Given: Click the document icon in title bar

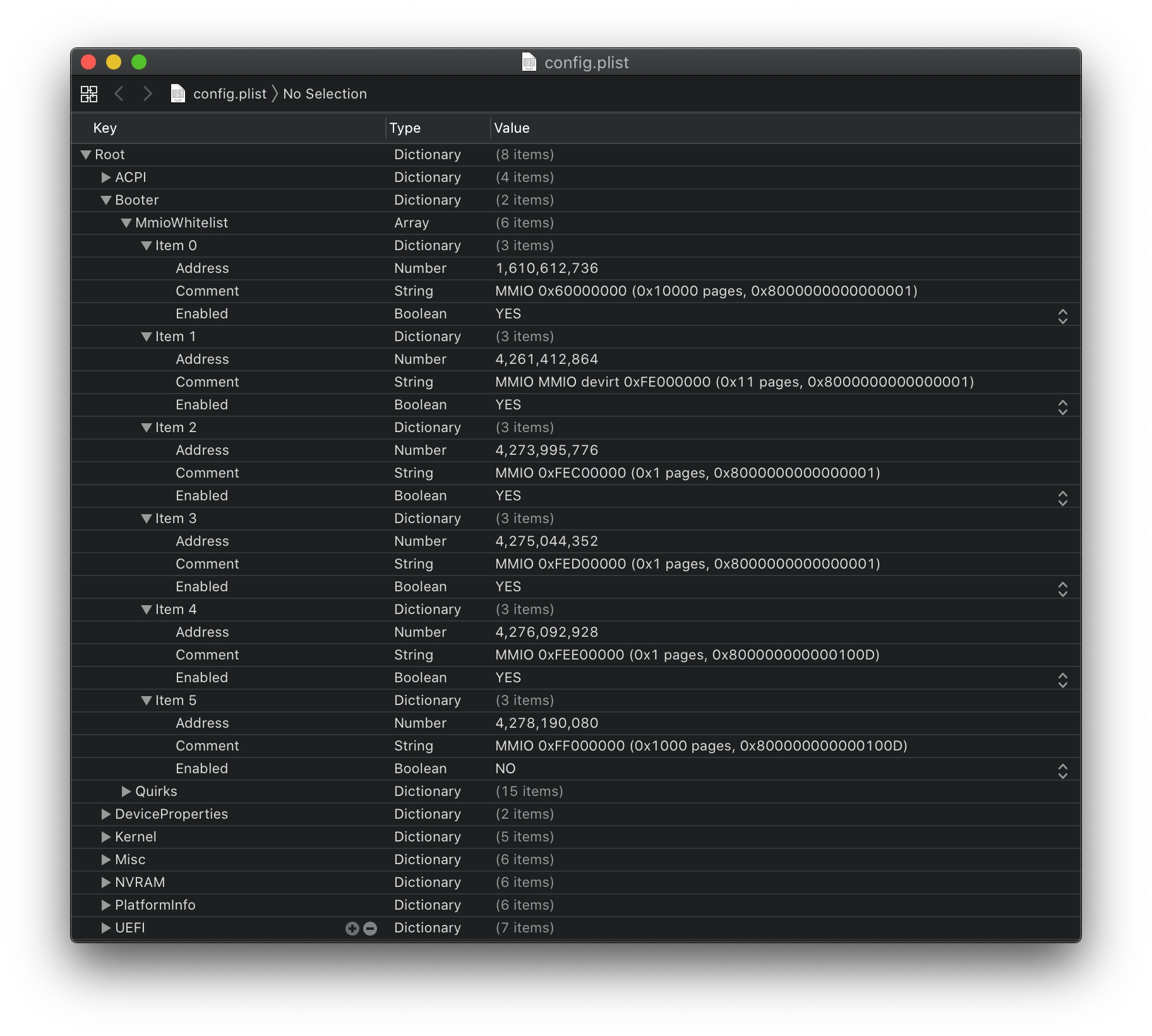Looking at the screenshot, I should pos(529,63).
